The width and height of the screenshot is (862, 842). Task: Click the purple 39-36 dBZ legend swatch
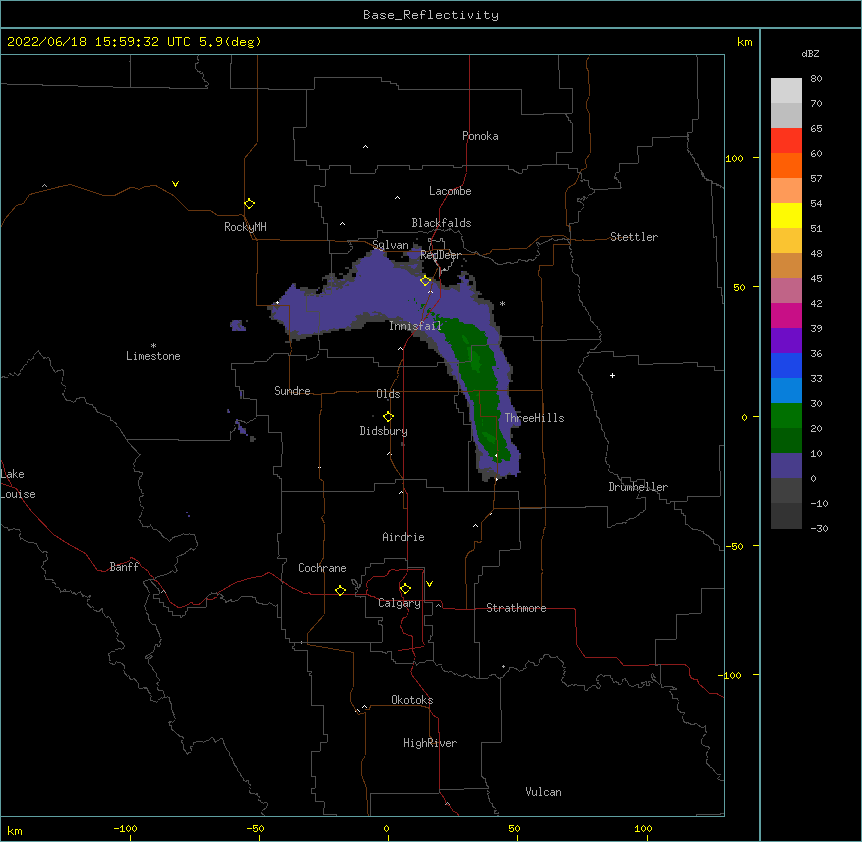click(786, 341)
